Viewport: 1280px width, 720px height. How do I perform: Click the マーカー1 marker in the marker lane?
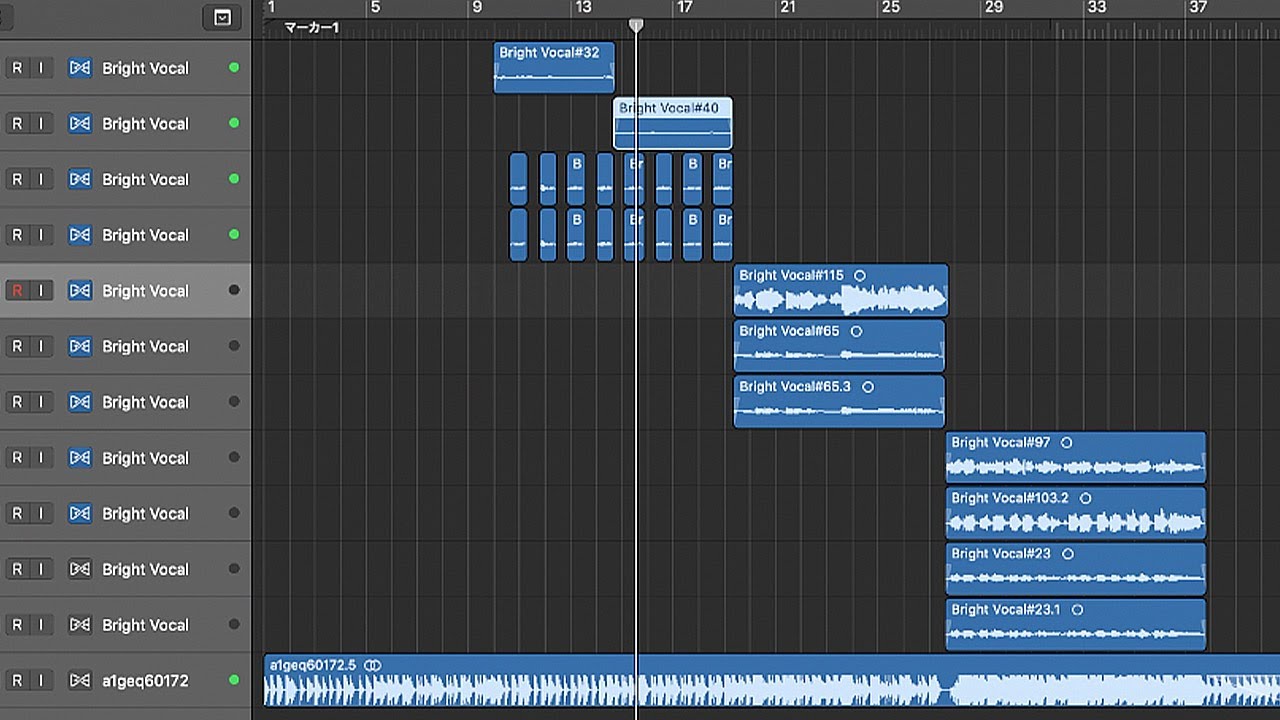coord(312,28)
